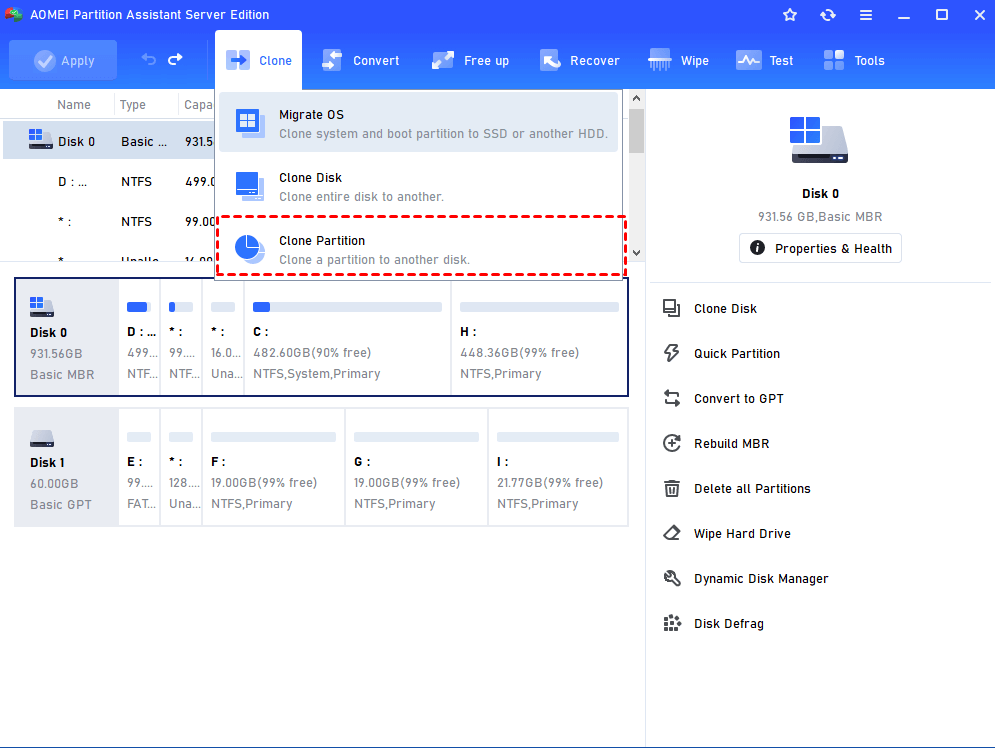Open the Convert menu
The image size is (995, 748).
(x=360, y=60)
